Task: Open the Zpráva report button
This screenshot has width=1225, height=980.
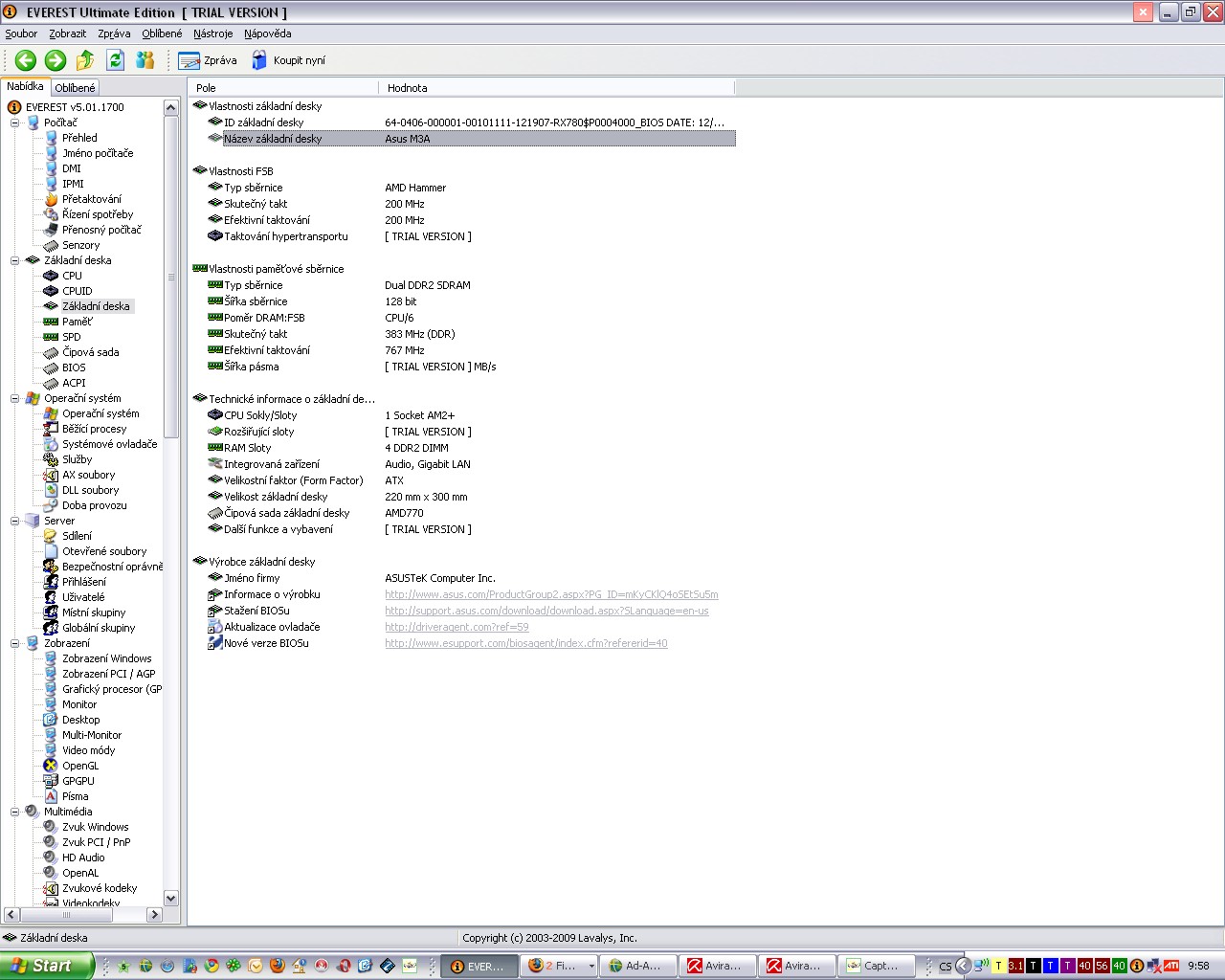Action: tap(208, 60)
